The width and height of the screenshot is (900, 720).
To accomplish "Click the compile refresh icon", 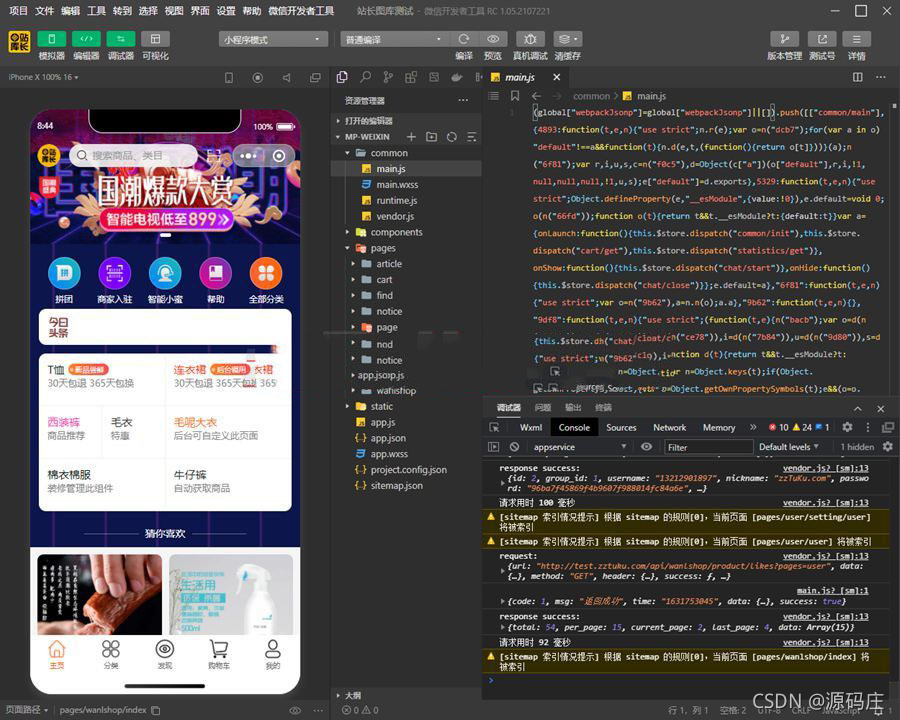I will click(x=464, y=39).
